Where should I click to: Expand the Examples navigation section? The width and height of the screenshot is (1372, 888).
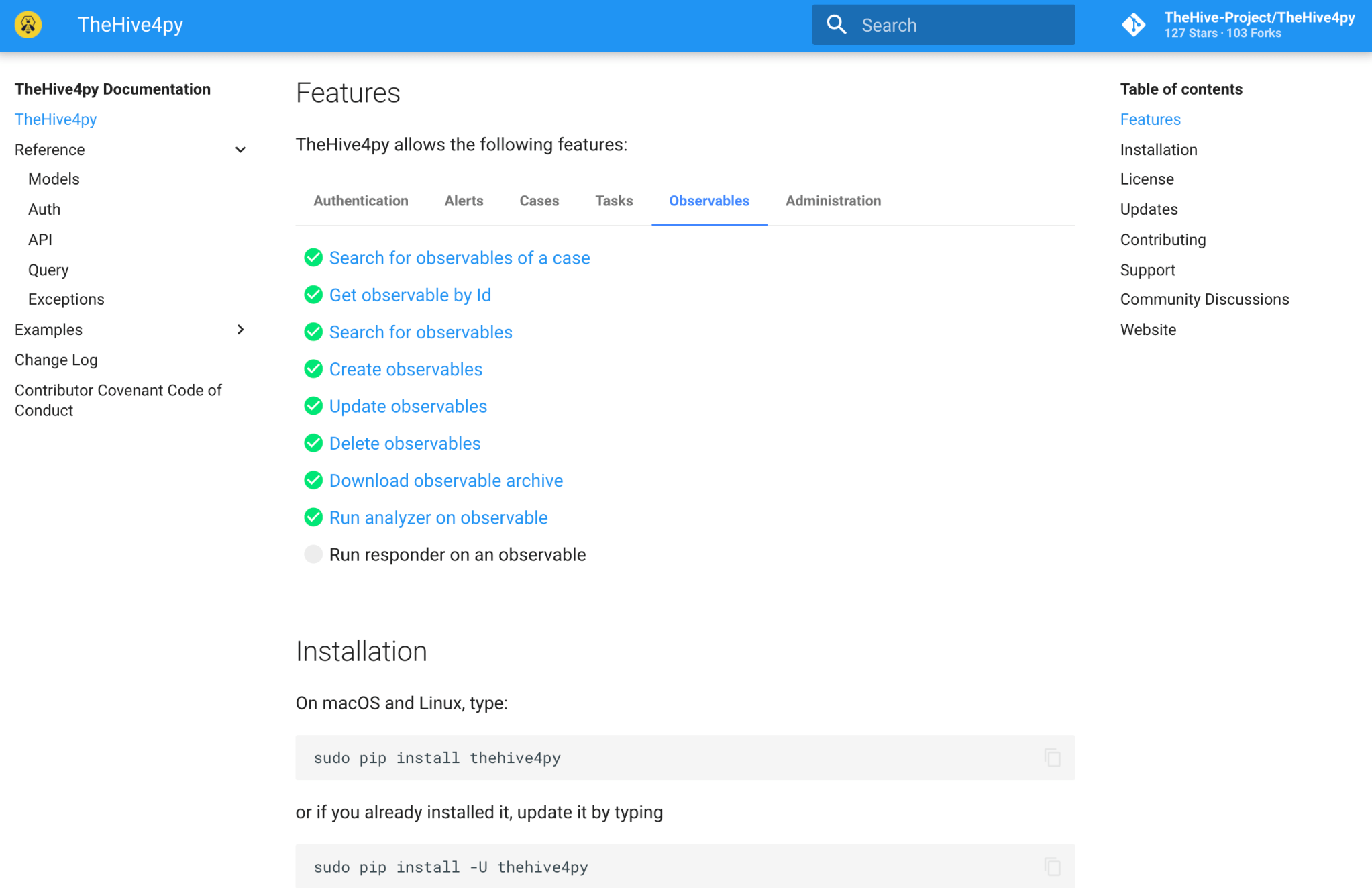coord(240,330)
